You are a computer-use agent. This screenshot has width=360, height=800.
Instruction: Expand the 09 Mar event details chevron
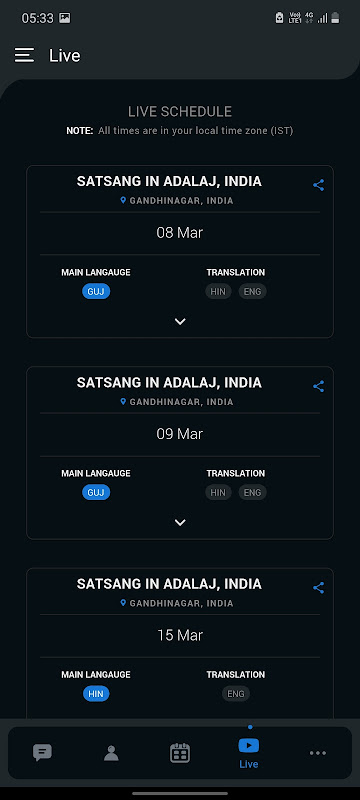click(180, 522)
